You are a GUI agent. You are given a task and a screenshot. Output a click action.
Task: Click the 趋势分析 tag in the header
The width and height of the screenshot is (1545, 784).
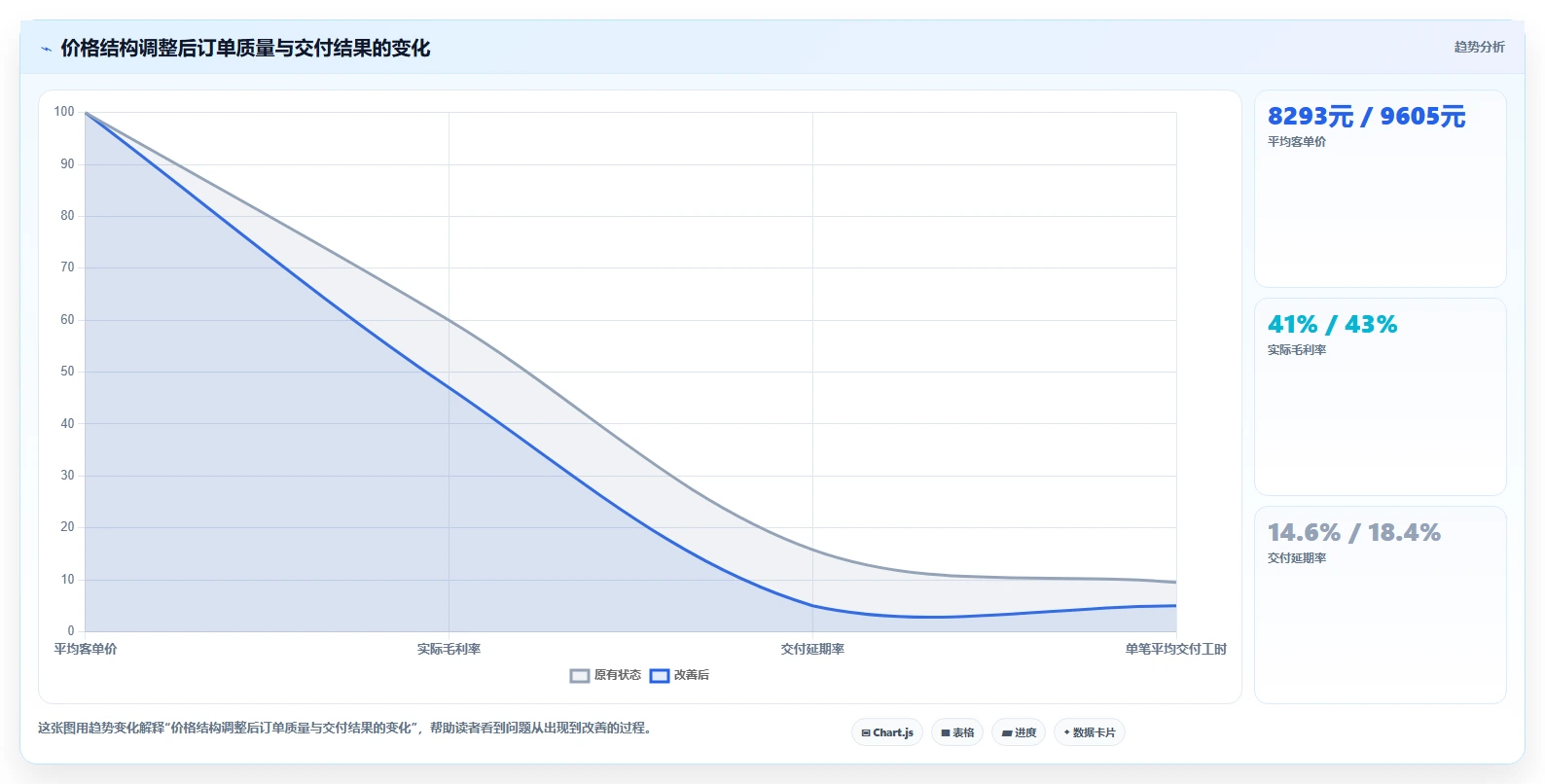[1479, 47]
